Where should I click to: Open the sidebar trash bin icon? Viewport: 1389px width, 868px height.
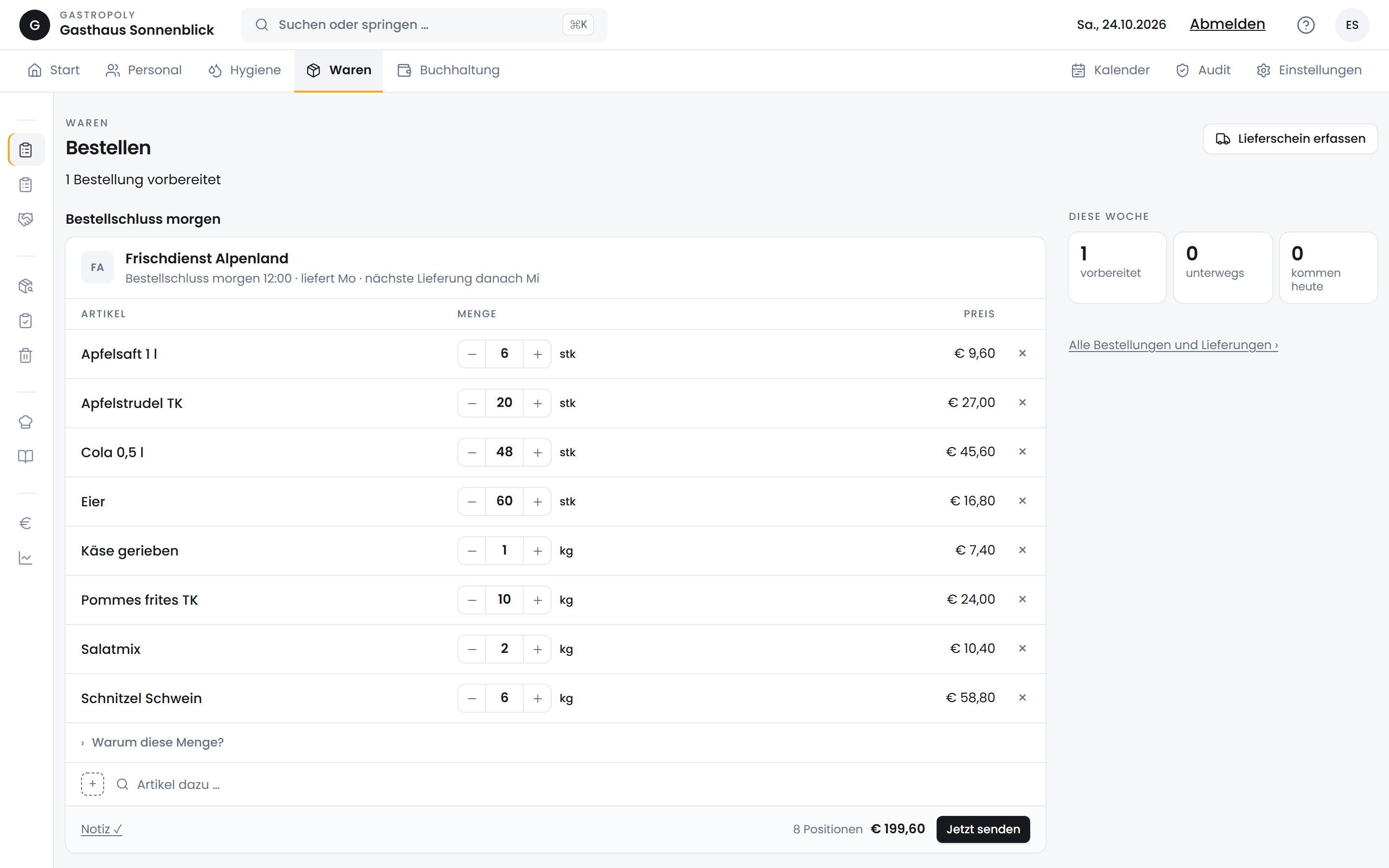click(x=26, y=355)
